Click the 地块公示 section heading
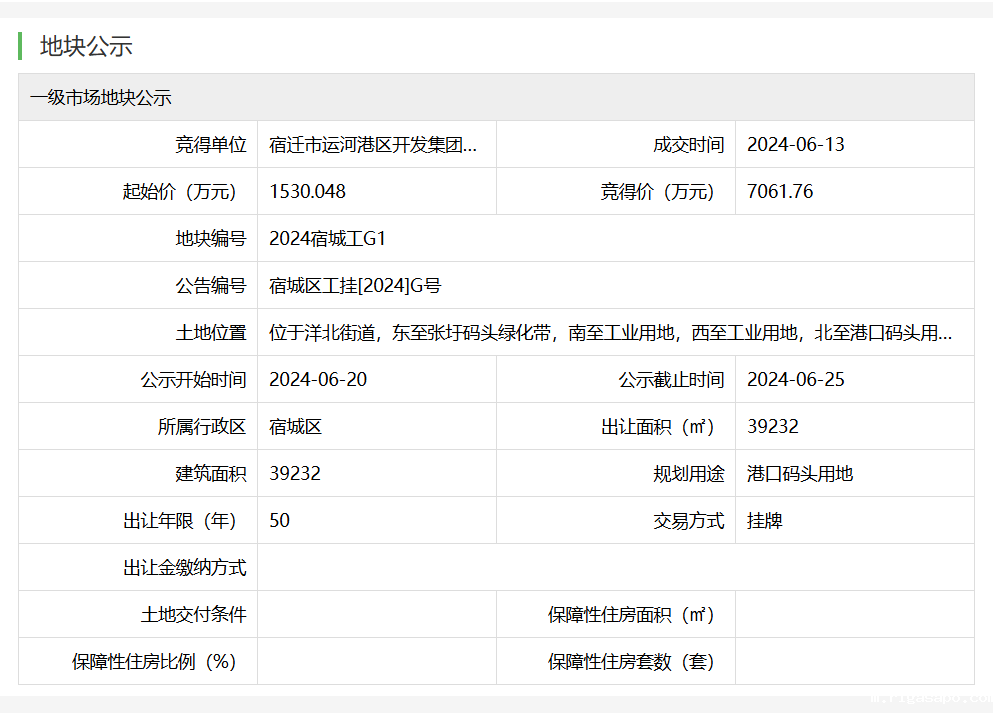993x714 pixels. click(86, 46)
